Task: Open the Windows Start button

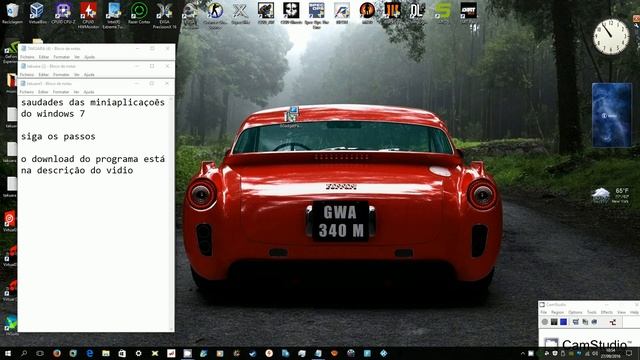Action: pos(8,353)
